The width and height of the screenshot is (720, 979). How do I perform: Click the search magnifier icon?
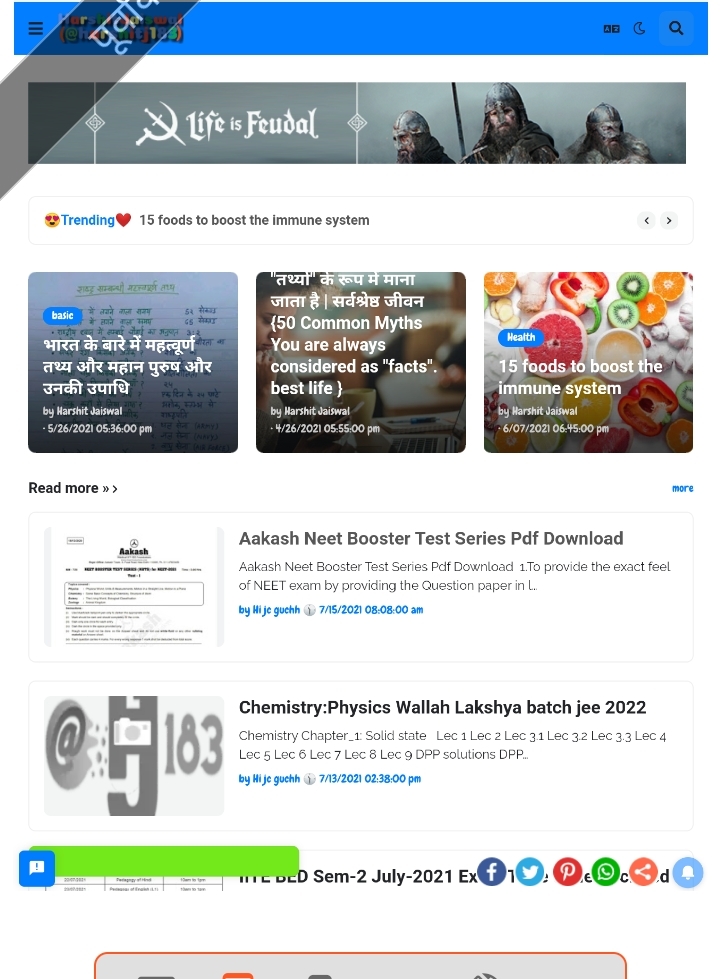[676, 29]
